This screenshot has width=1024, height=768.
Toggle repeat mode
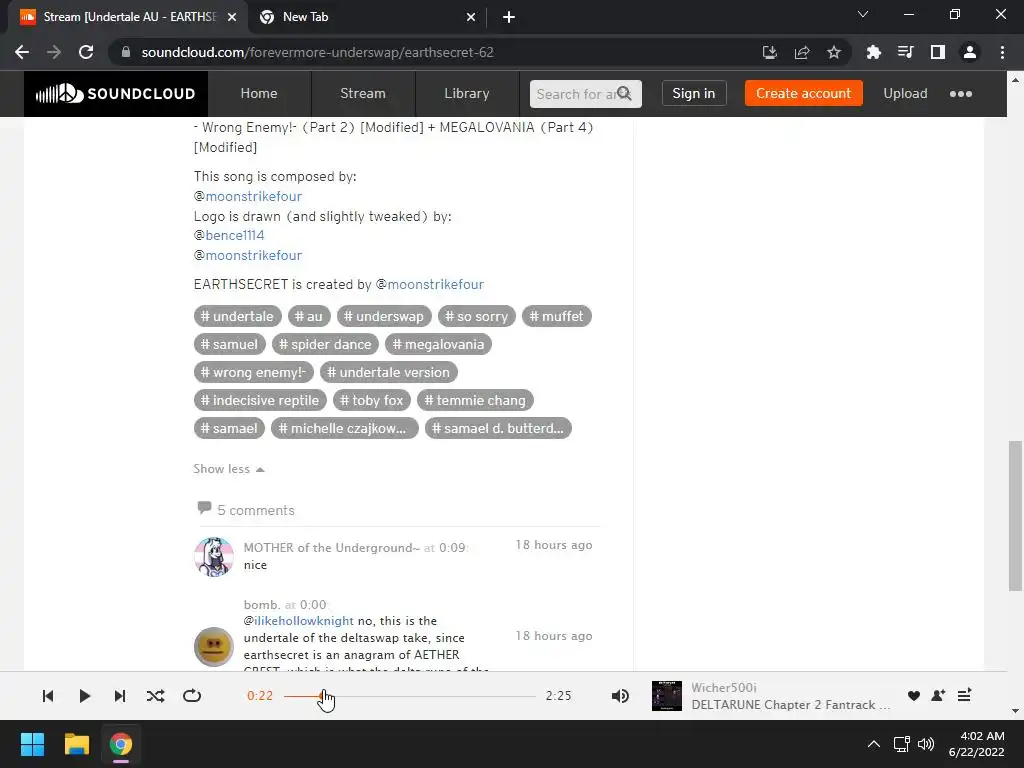192,696
